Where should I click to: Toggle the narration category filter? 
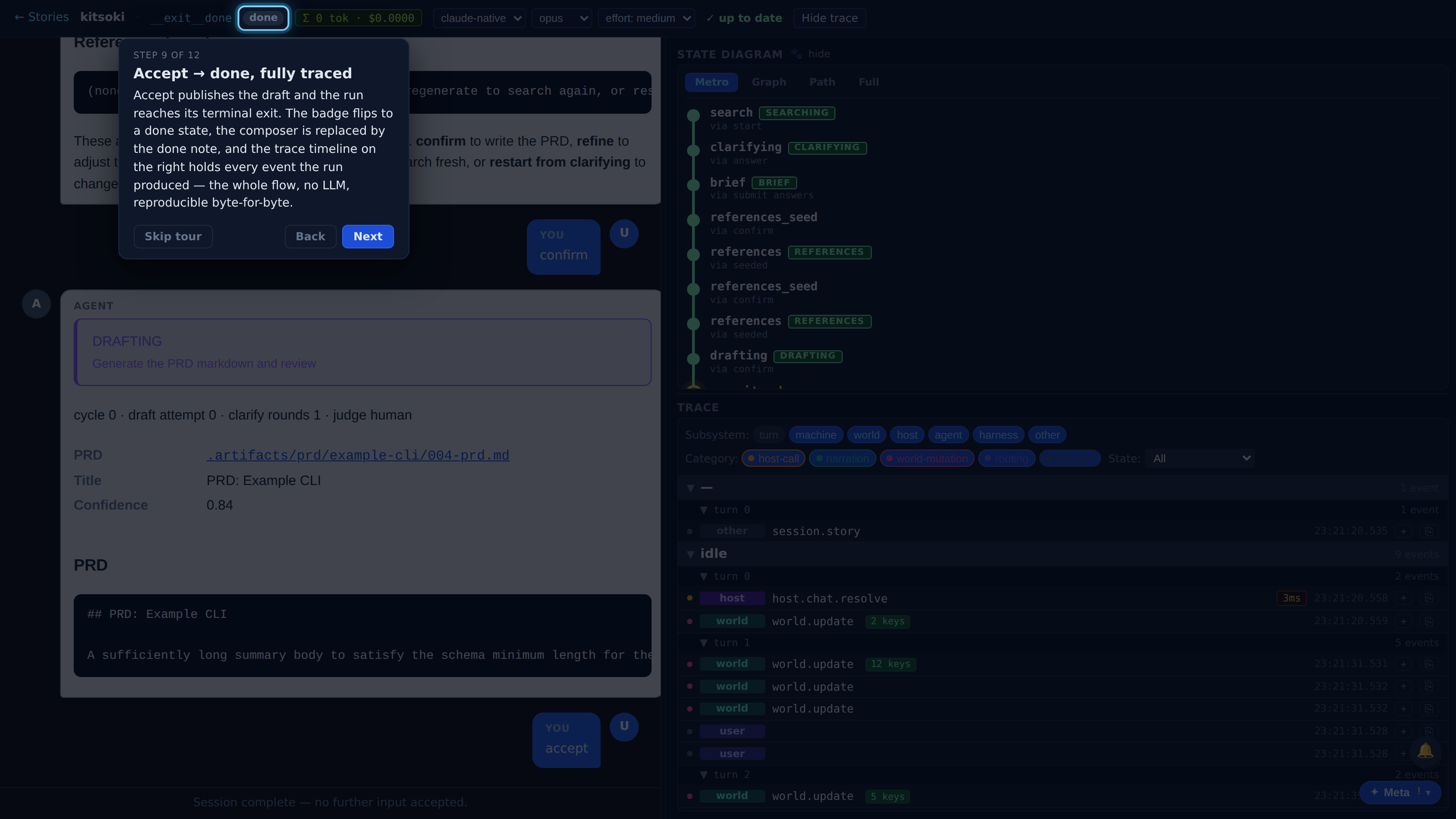click(x=842, y=458)
